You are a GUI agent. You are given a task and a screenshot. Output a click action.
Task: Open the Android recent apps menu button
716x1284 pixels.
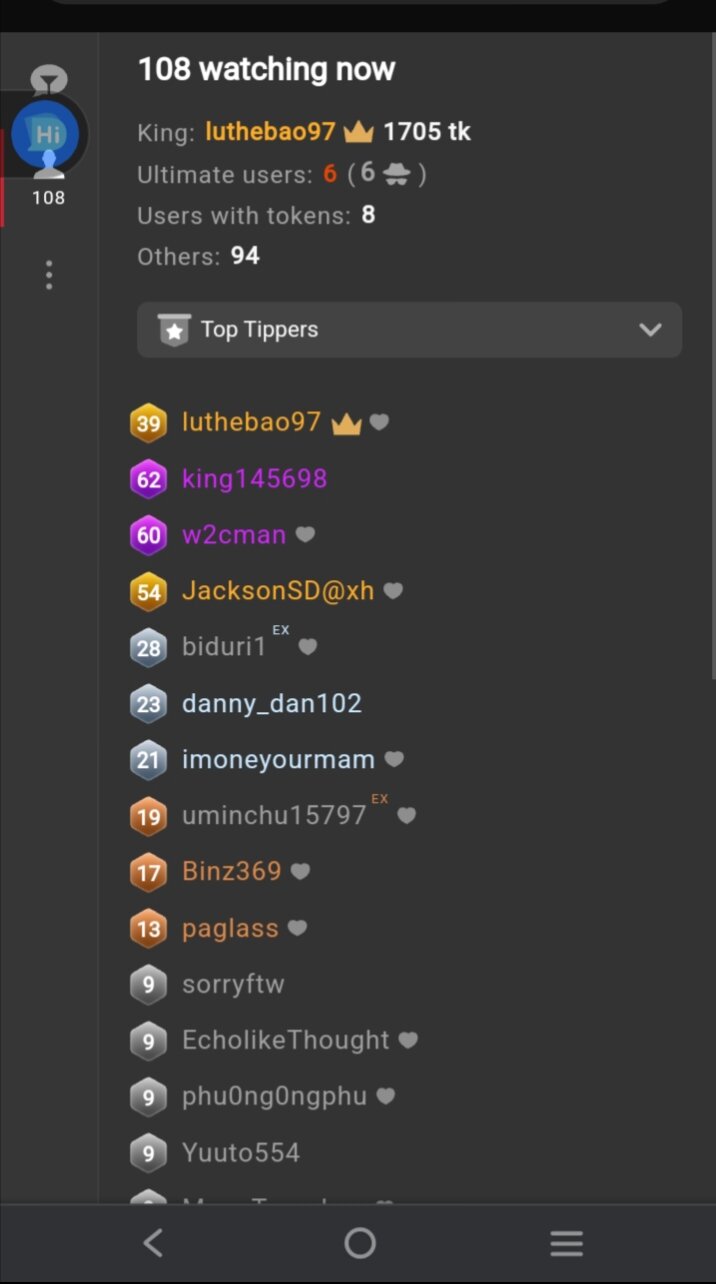[566, 1243]
